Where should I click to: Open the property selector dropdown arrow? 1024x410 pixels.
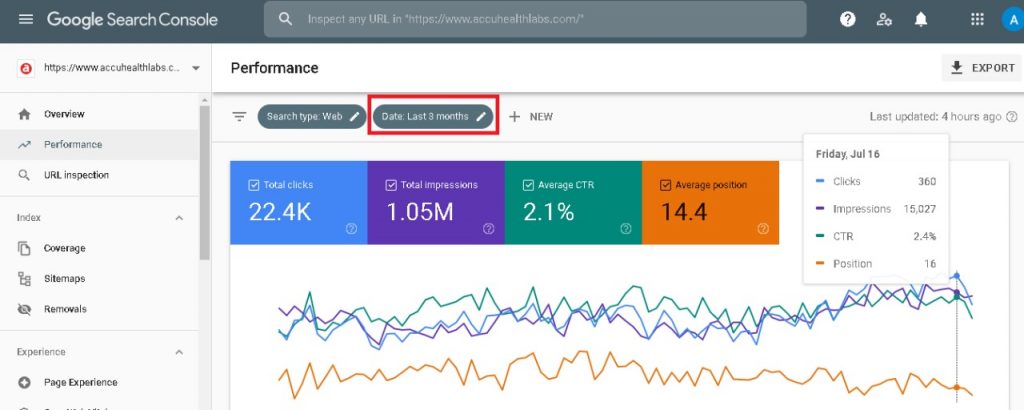click(196, 68)
